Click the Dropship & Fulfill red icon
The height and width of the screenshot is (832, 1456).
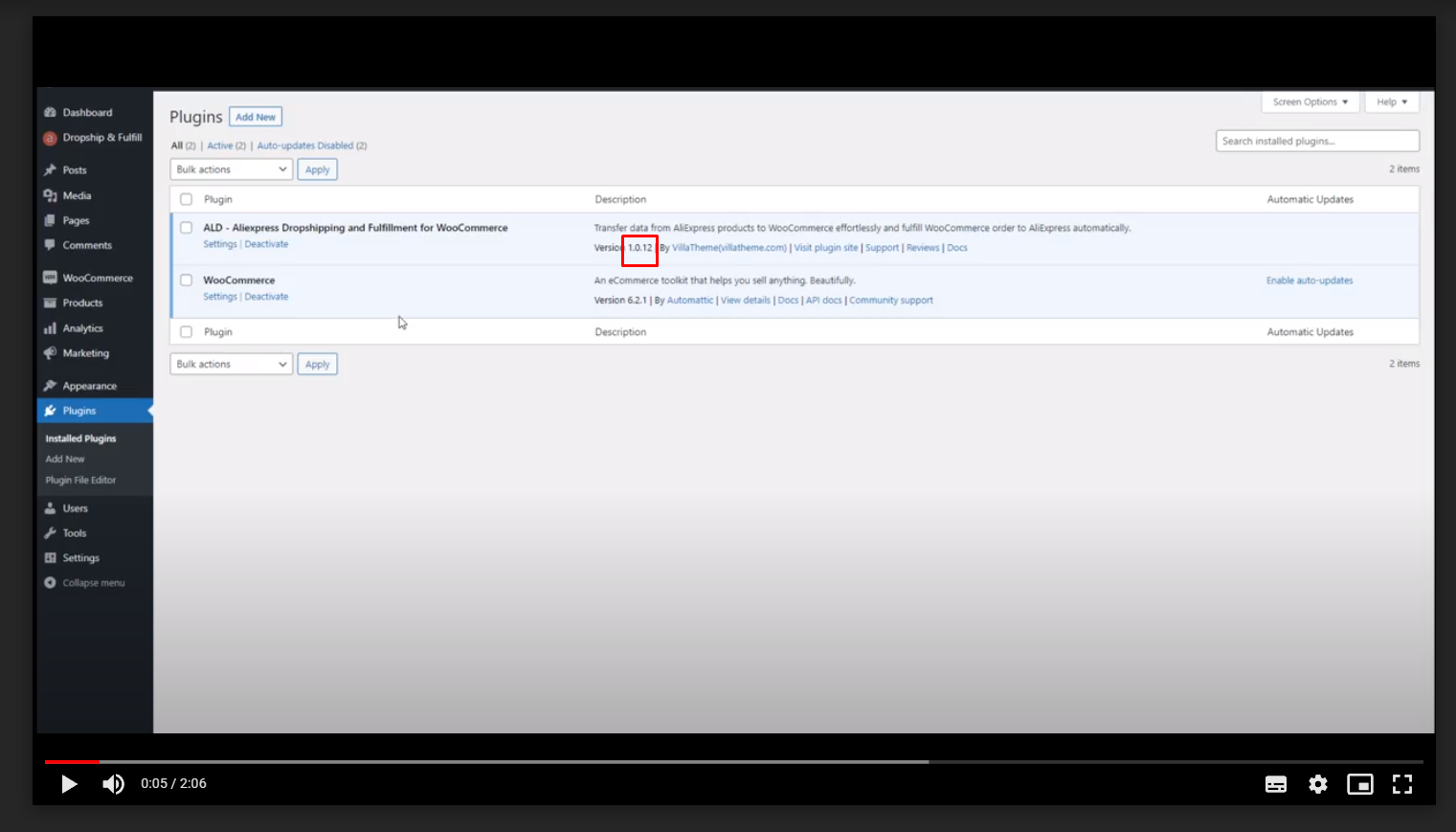pyautogui.click(x=50, y=138)
